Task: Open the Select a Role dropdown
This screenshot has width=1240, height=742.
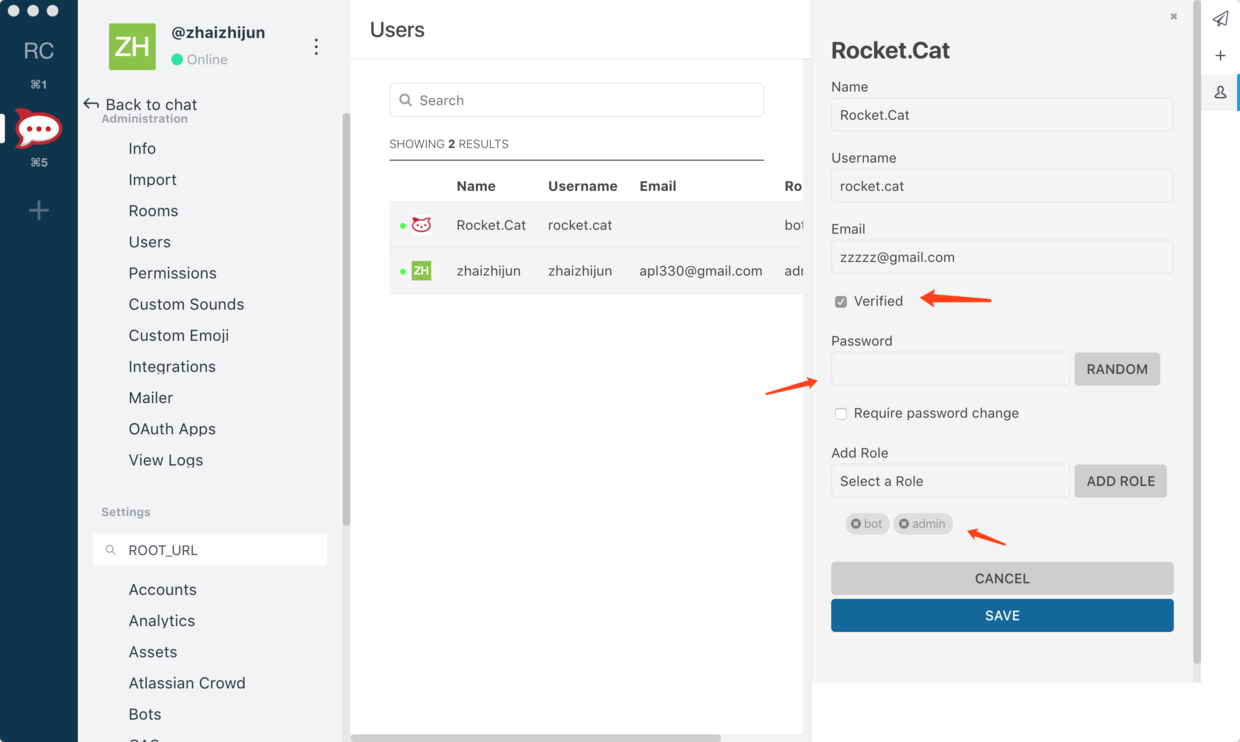Action: coord(950,481)
